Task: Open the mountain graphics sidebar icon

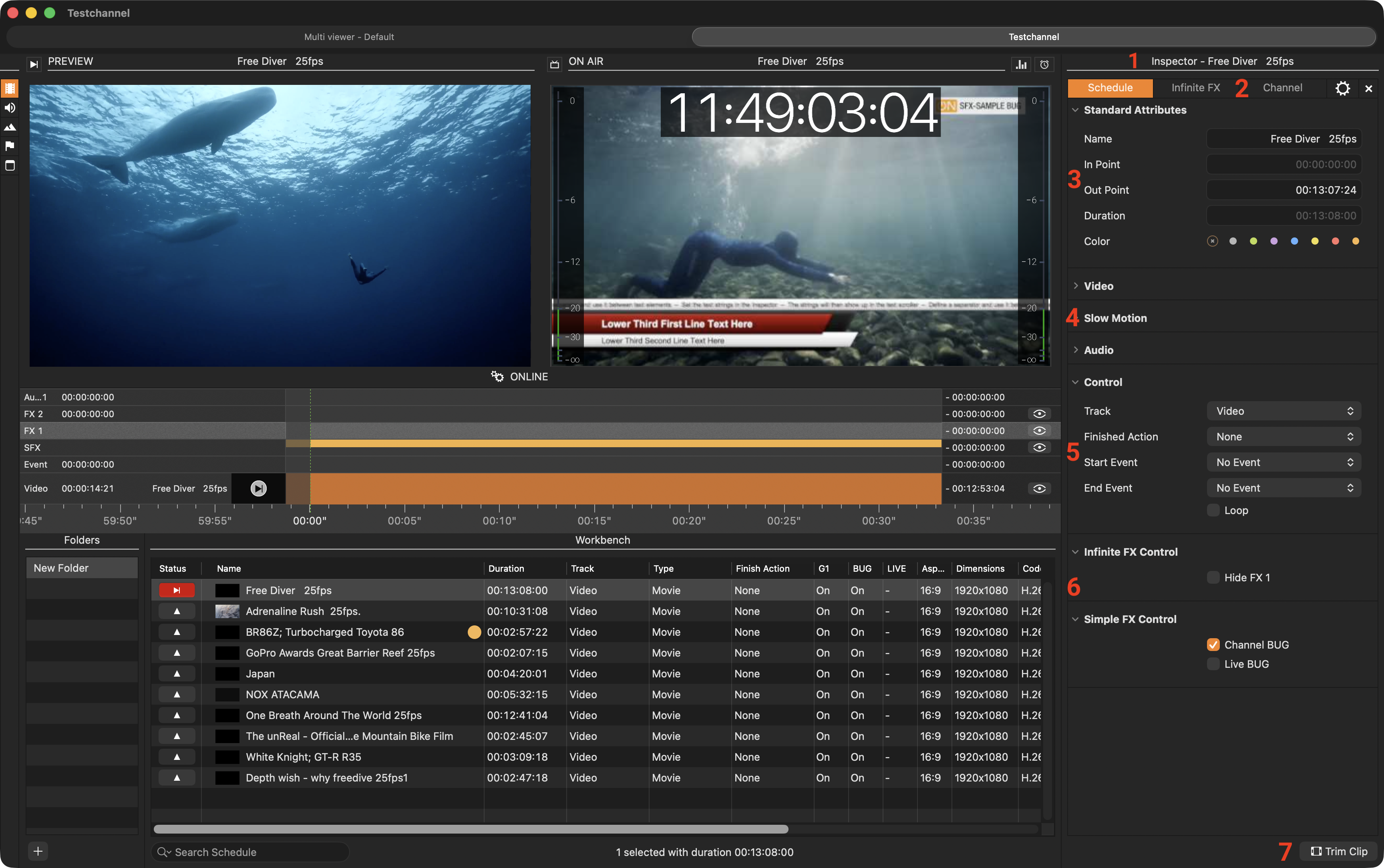Action: click(x=10, y=127)
